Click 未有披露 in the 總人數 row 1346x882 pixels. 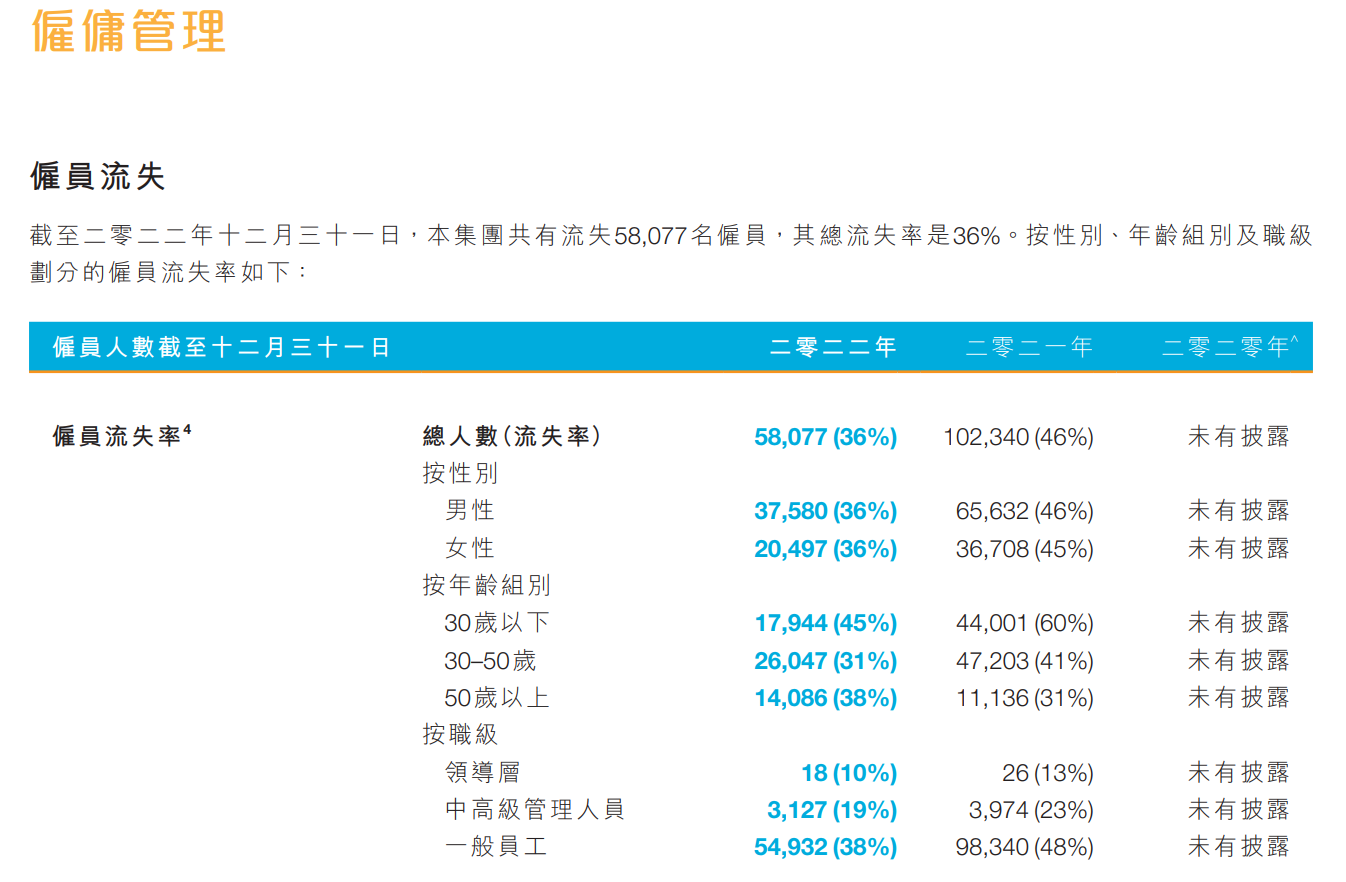[1239, 437]
